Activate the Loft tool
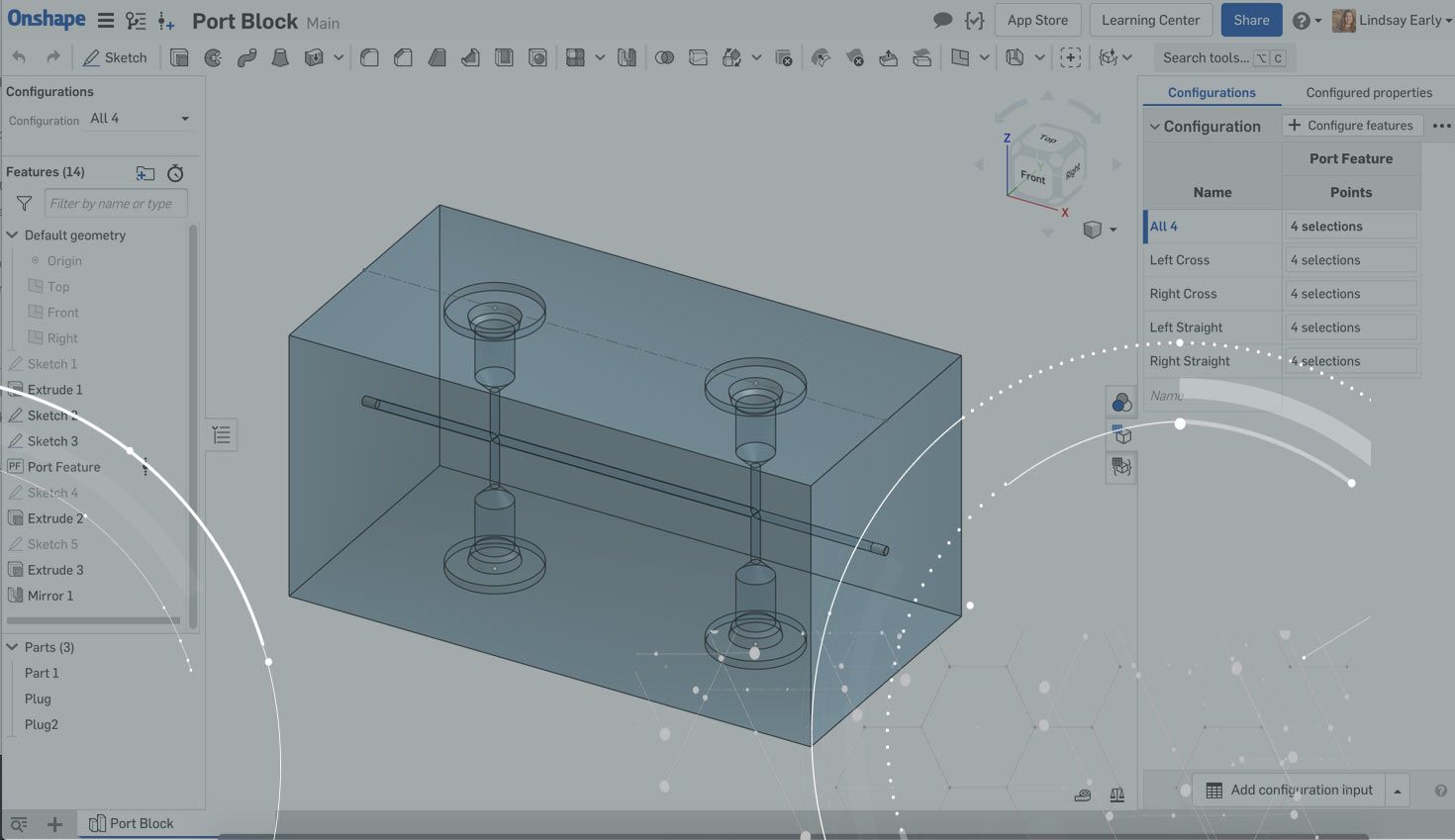Viewport: 1455px width, 840px height. click(280, 57)
